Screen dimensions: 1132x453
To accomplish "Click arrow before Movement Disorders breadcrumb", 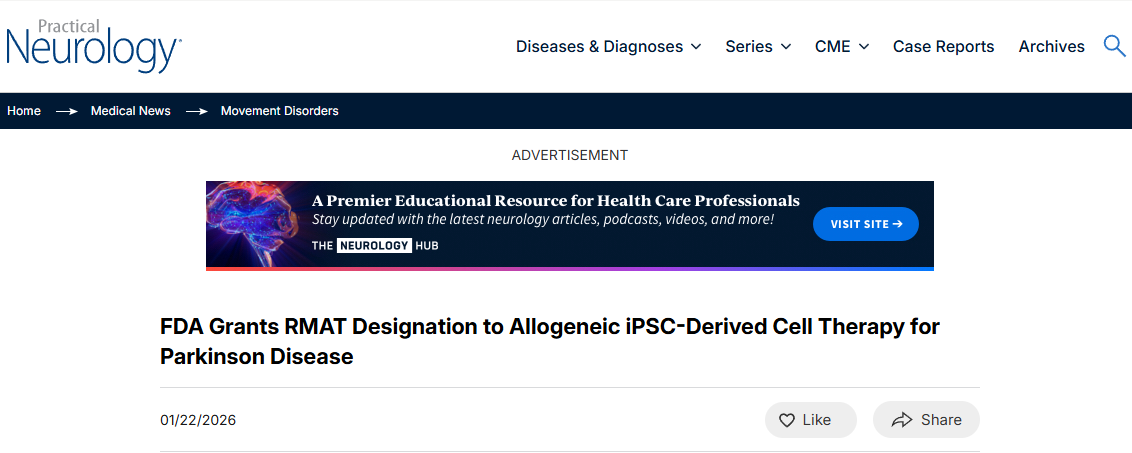I will 196,111.
